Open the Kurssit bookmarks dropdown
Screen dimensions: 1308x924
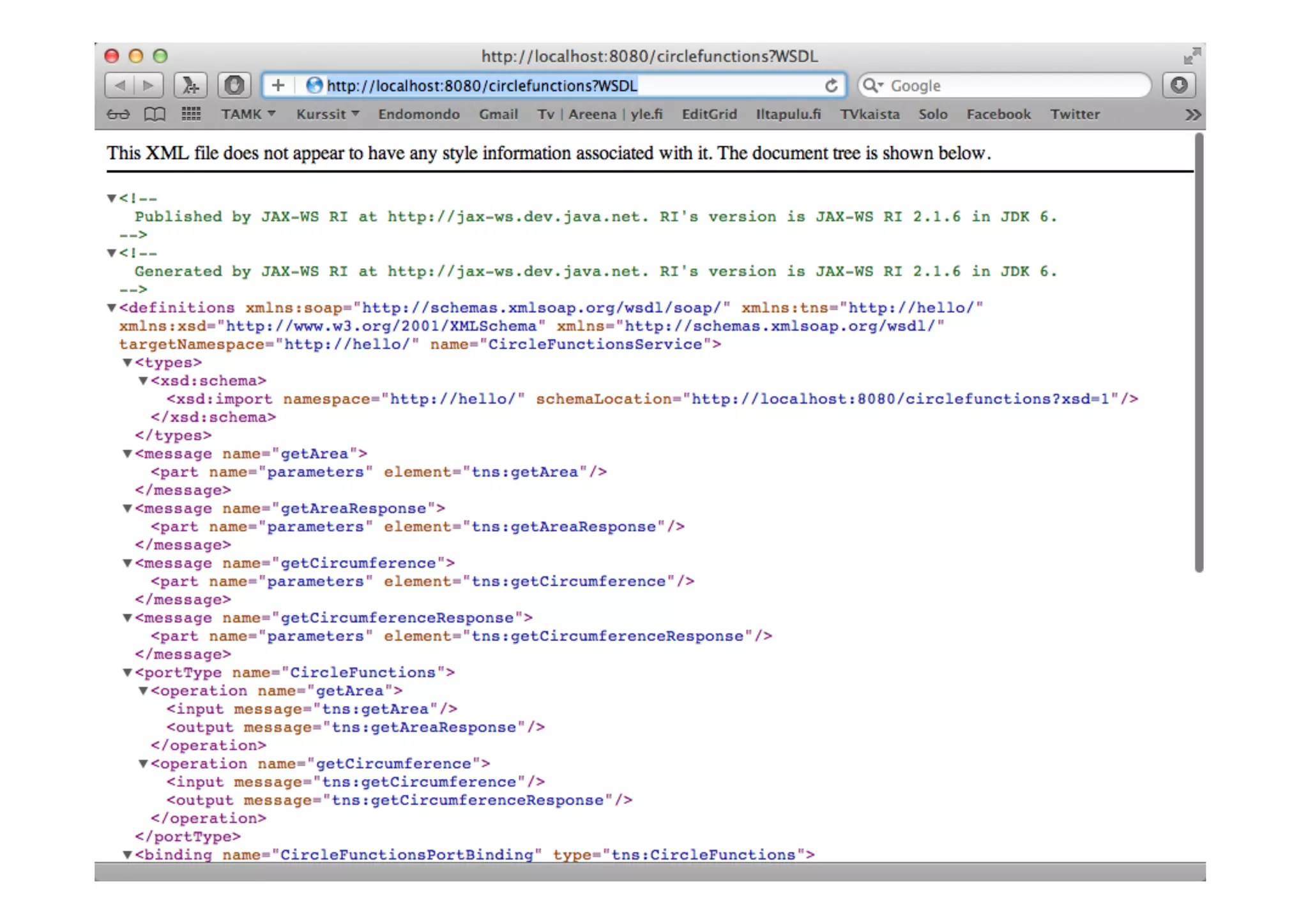[327, 114]
